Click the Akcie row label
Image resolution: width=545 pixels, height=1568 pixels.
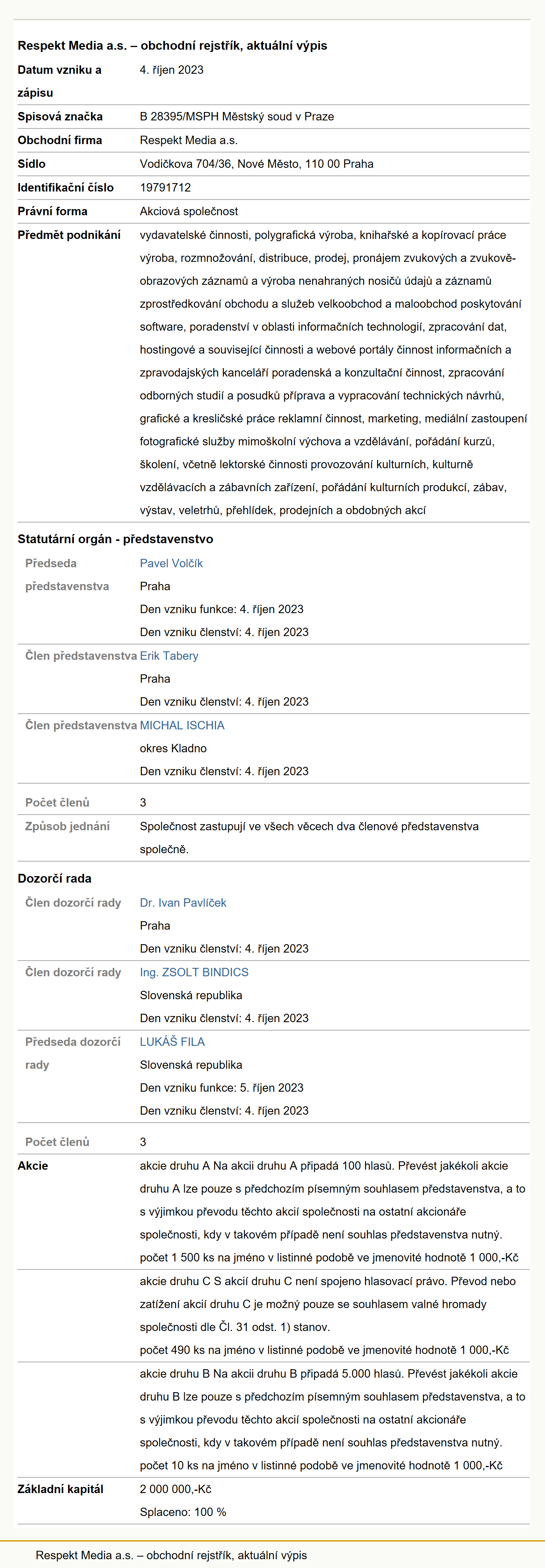point(33,1165)
